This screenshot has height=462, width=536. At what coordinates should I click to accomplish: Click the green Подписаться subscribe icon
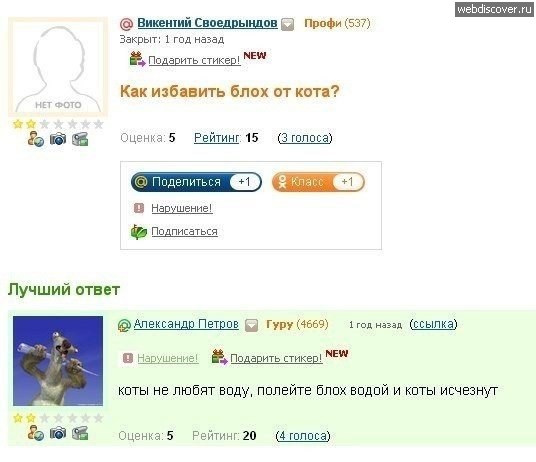tap(139, 232)
